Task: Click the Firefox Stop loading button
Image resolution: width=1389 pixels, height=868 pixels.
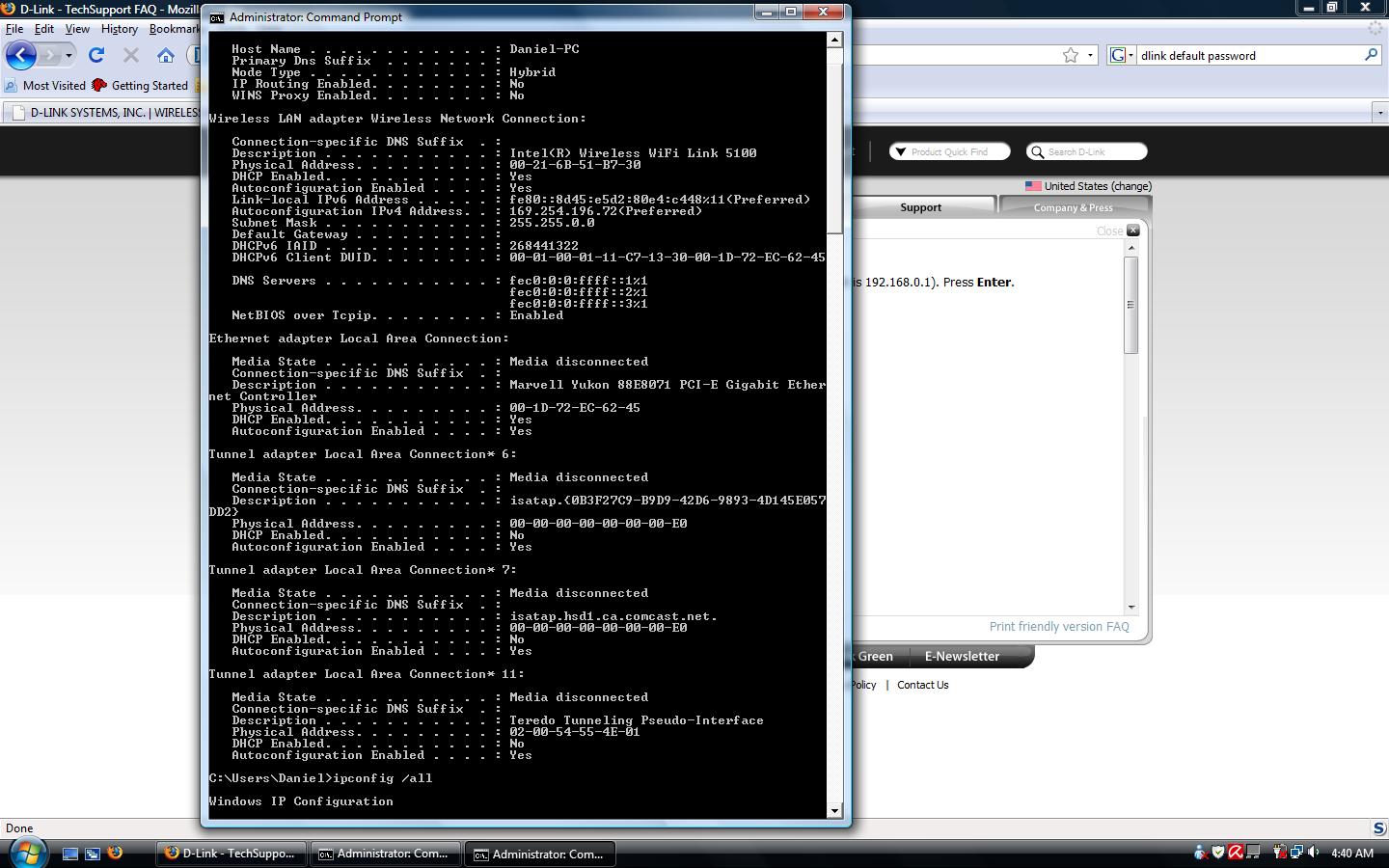Action: pyautogui.click(x=131, y=55)
